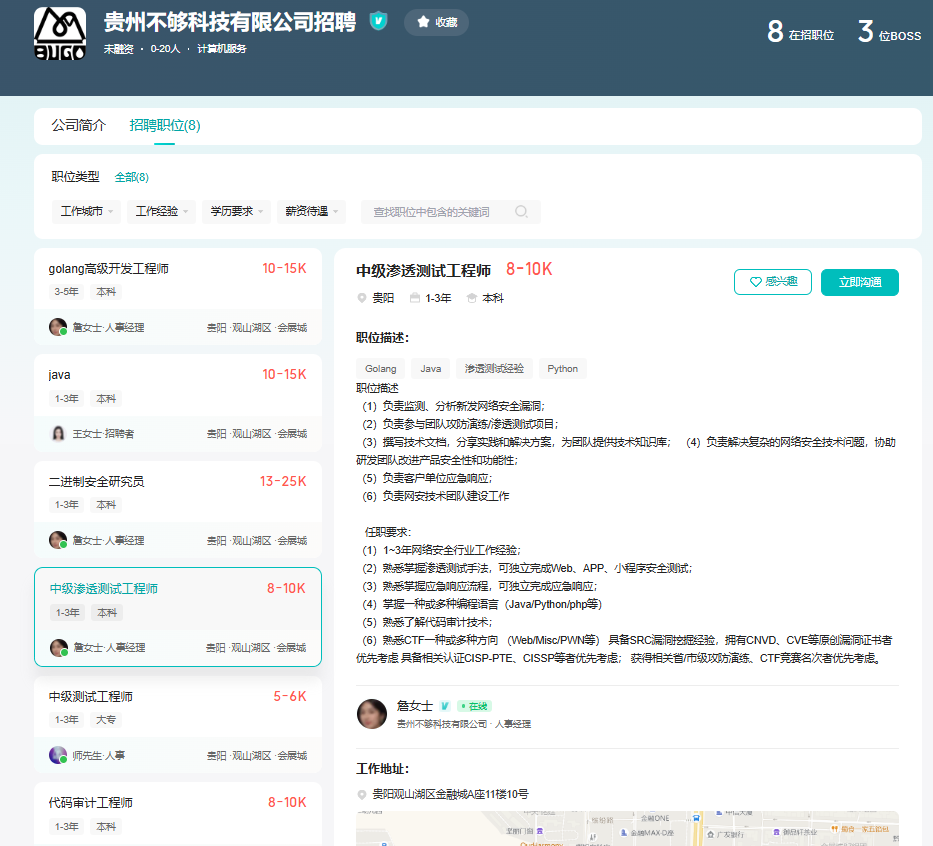Image resolution: width=933 pixels, height=846 pixels.
Task: Click 王女士·招聘者 recruiter name
Action: point(104,434)
